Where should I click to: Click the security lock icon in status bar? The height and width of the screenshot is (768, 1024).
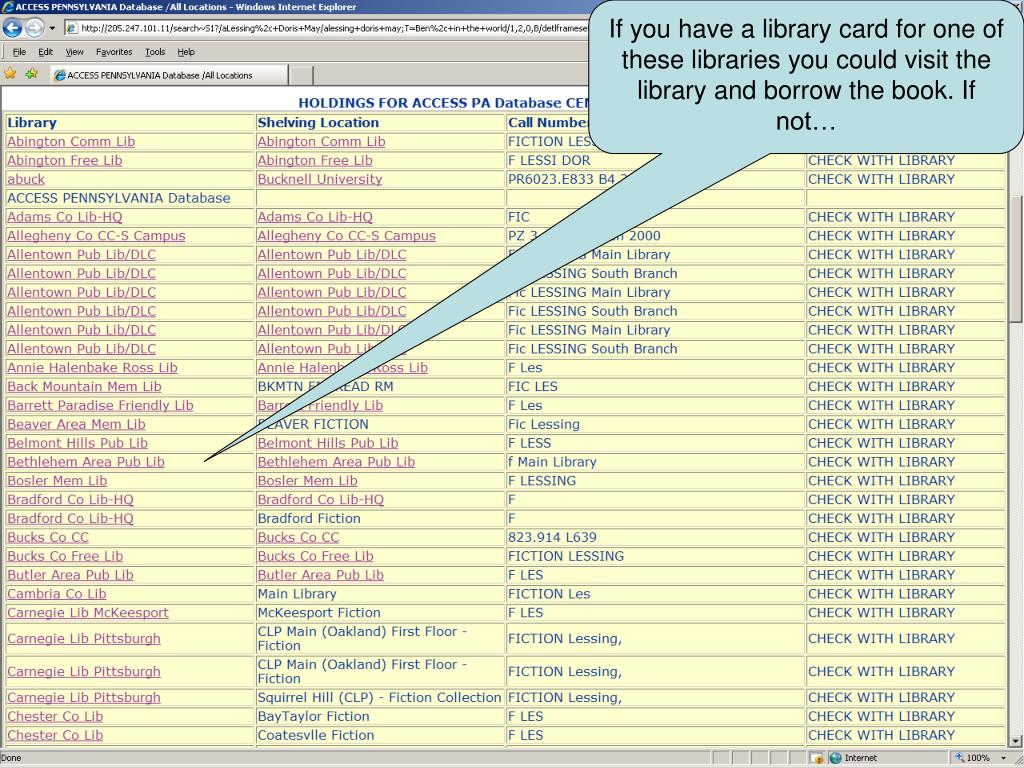(x=816, y=758)
